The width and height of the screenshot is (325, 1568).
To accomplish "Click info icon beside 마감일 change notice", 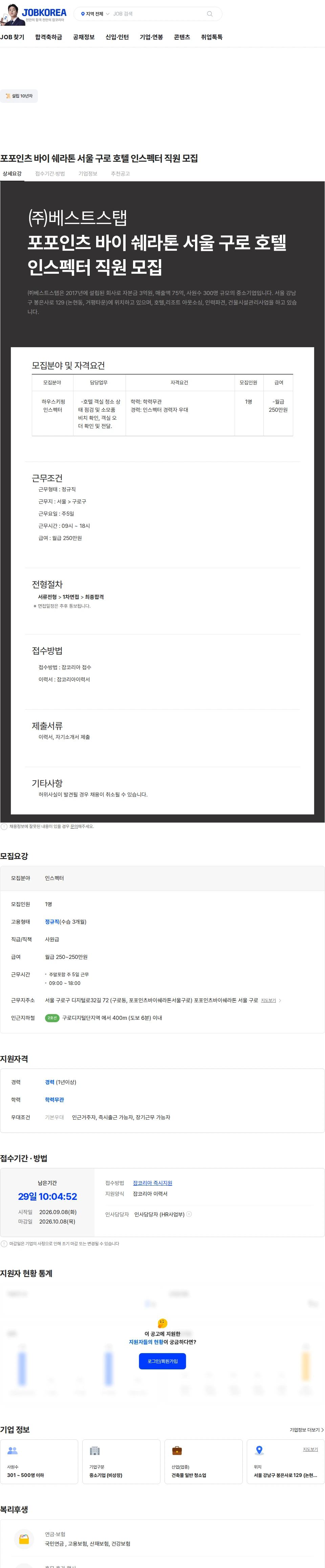I will 4,1244.
